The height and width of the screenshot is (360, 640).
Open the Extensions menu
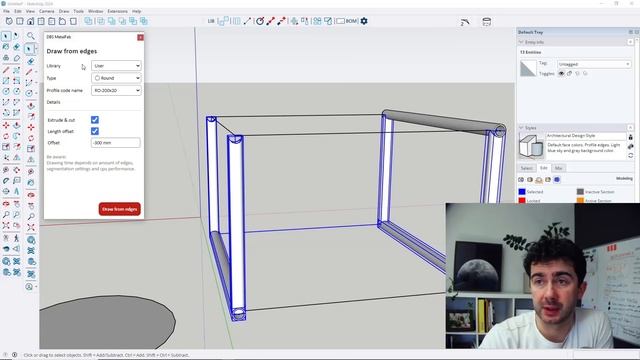point(118,11)
